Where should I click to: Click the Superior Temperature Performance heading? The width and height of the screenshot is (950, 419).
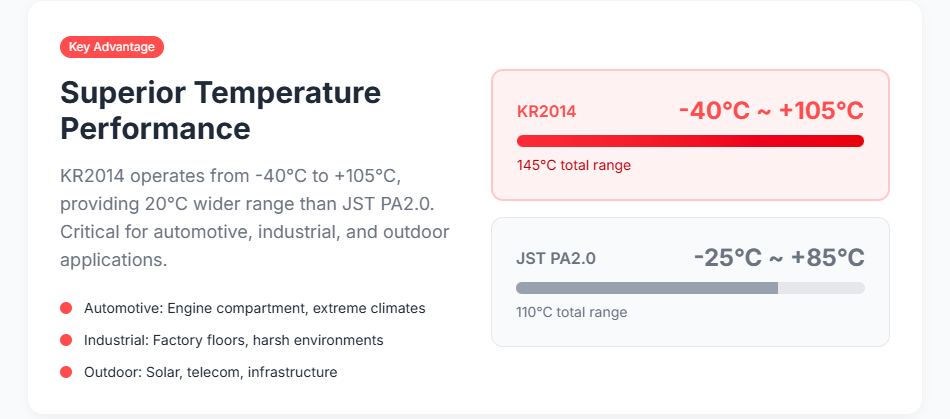220,111
